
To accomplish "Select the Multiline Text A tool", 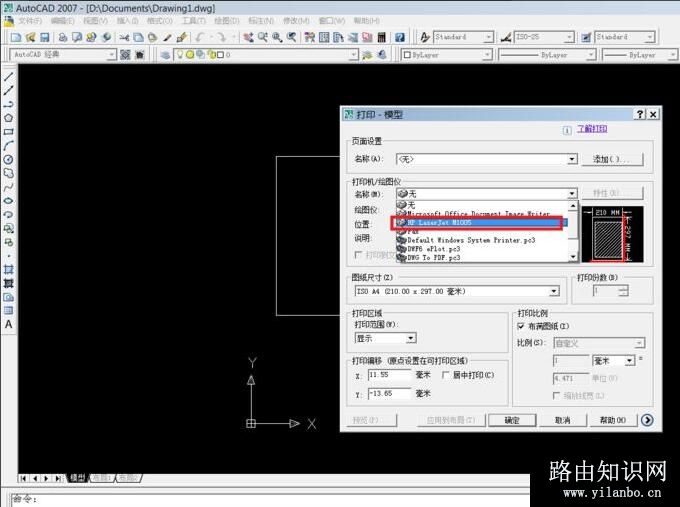I will 8,324.
